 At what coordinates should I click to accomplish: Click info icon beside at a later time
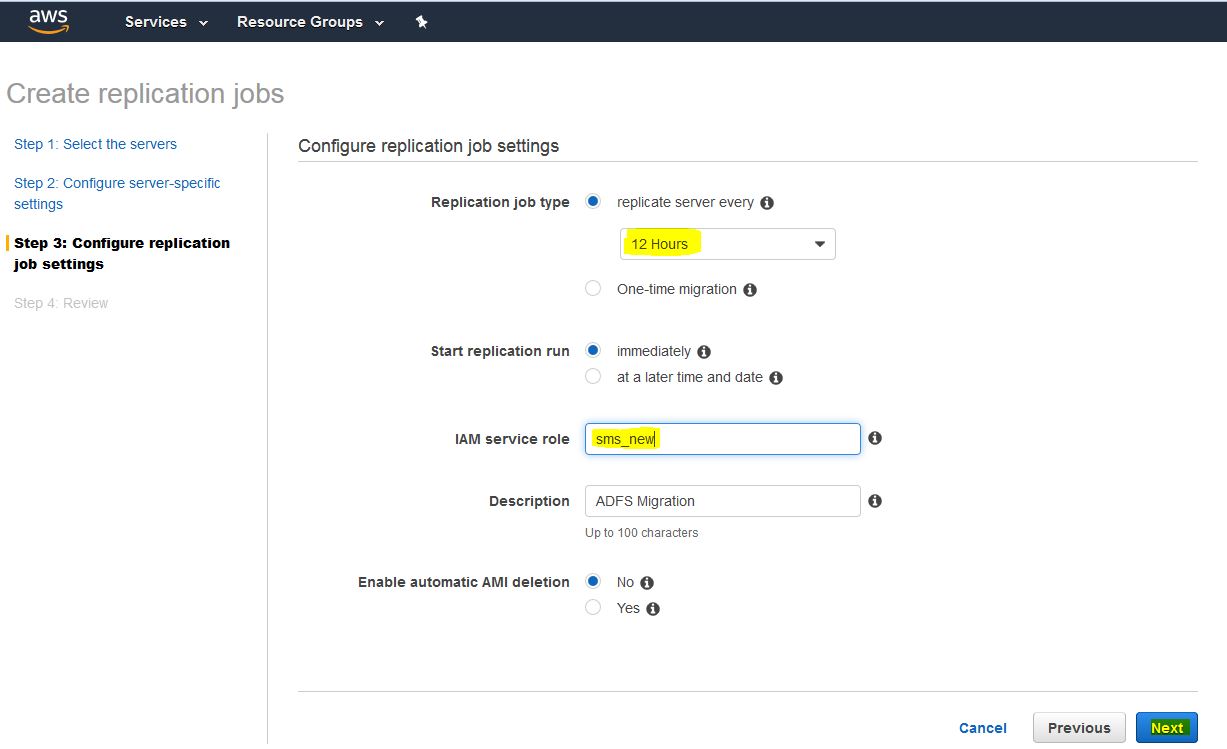[776, 378]
